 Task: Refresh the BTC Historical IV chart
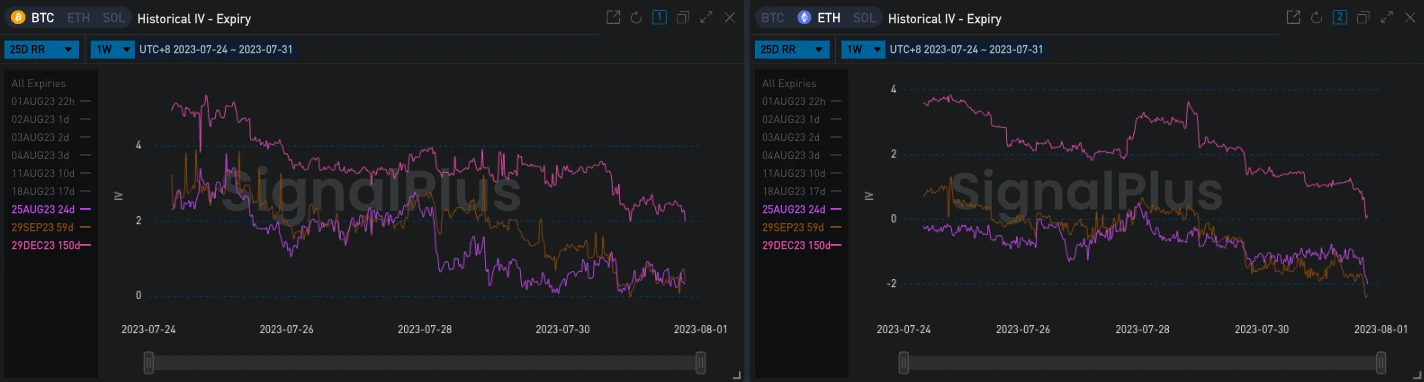(636, 18)
